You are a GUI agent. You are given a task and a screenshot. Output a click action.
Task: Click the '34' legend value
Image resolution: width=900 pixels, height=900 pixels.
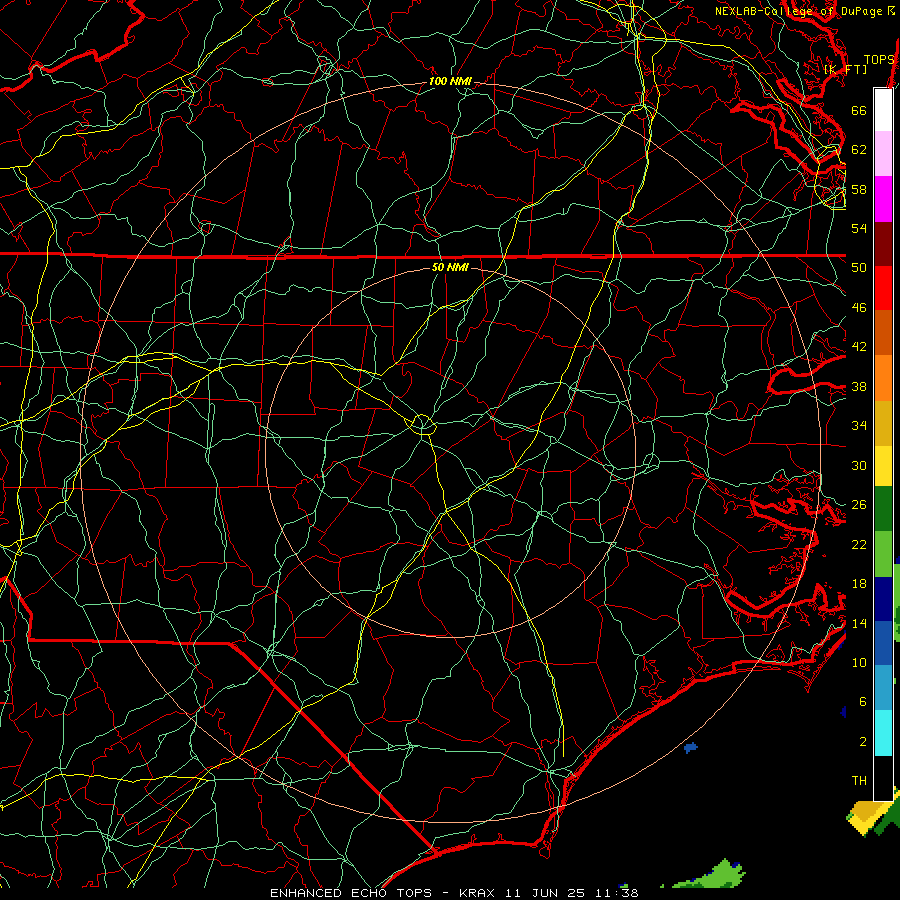point(859,425)
